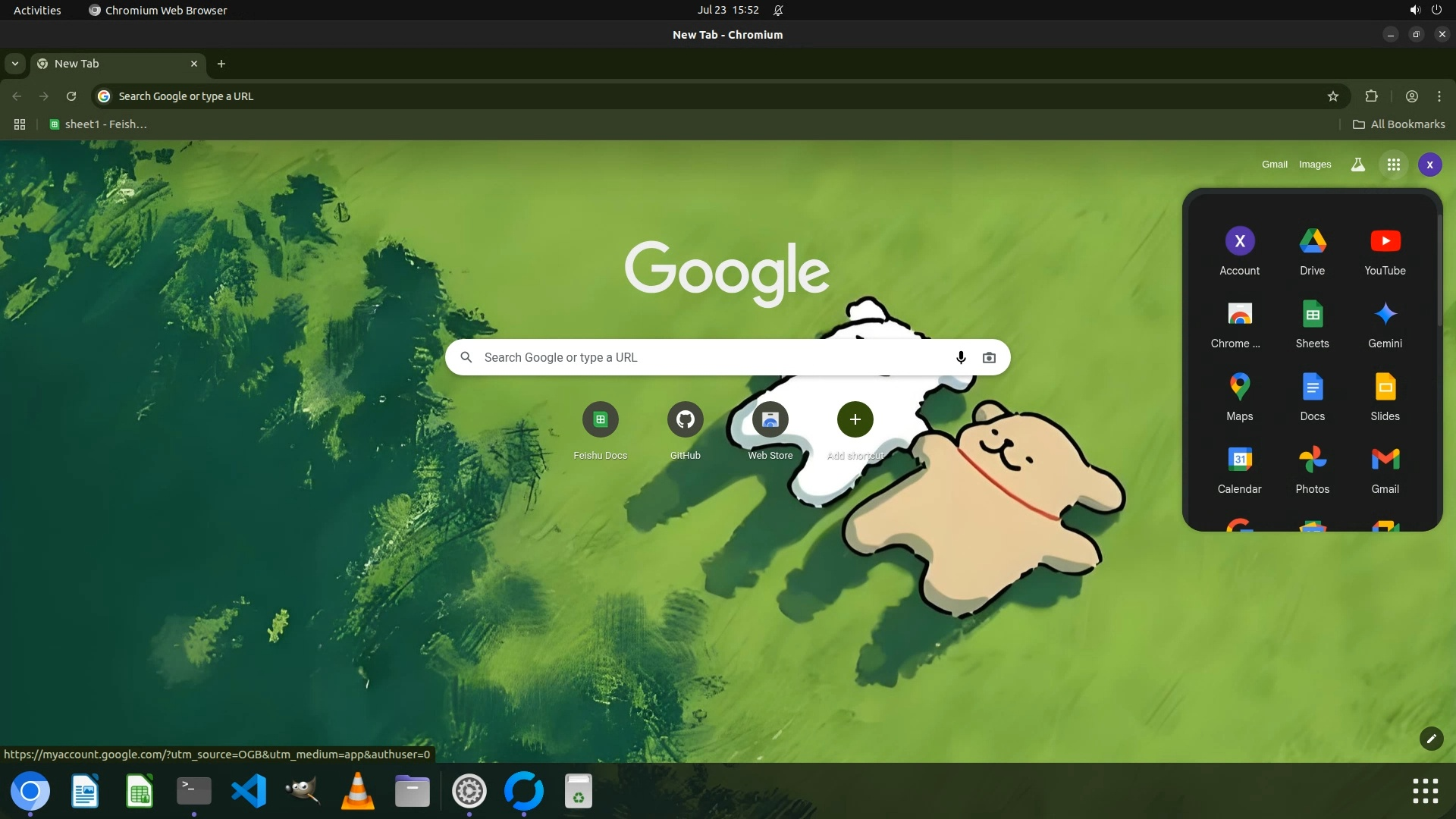Click the Add shortcut button
Screen dimensions: 1456x819
click(x=855, y=419)
